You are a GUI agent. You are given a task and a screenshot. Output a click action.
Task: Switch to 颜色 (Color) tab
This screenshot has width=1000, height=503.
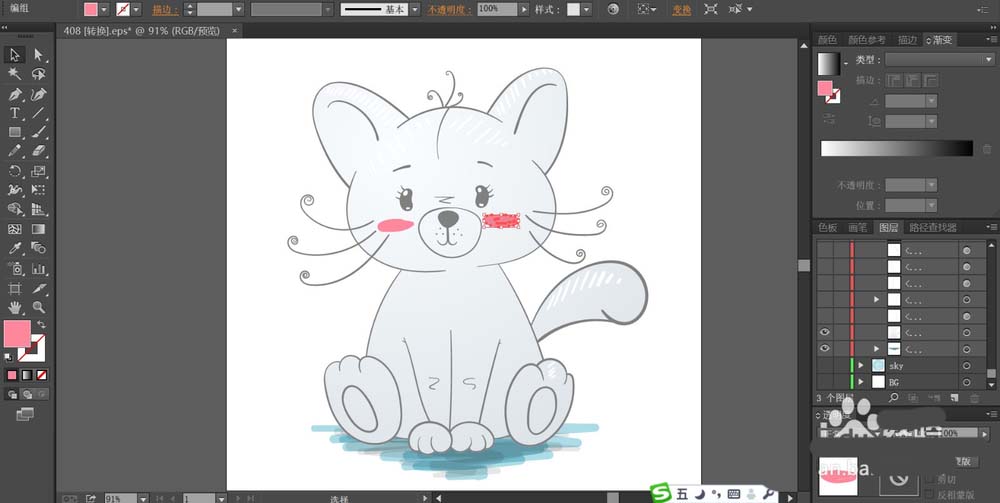[827, 40]
